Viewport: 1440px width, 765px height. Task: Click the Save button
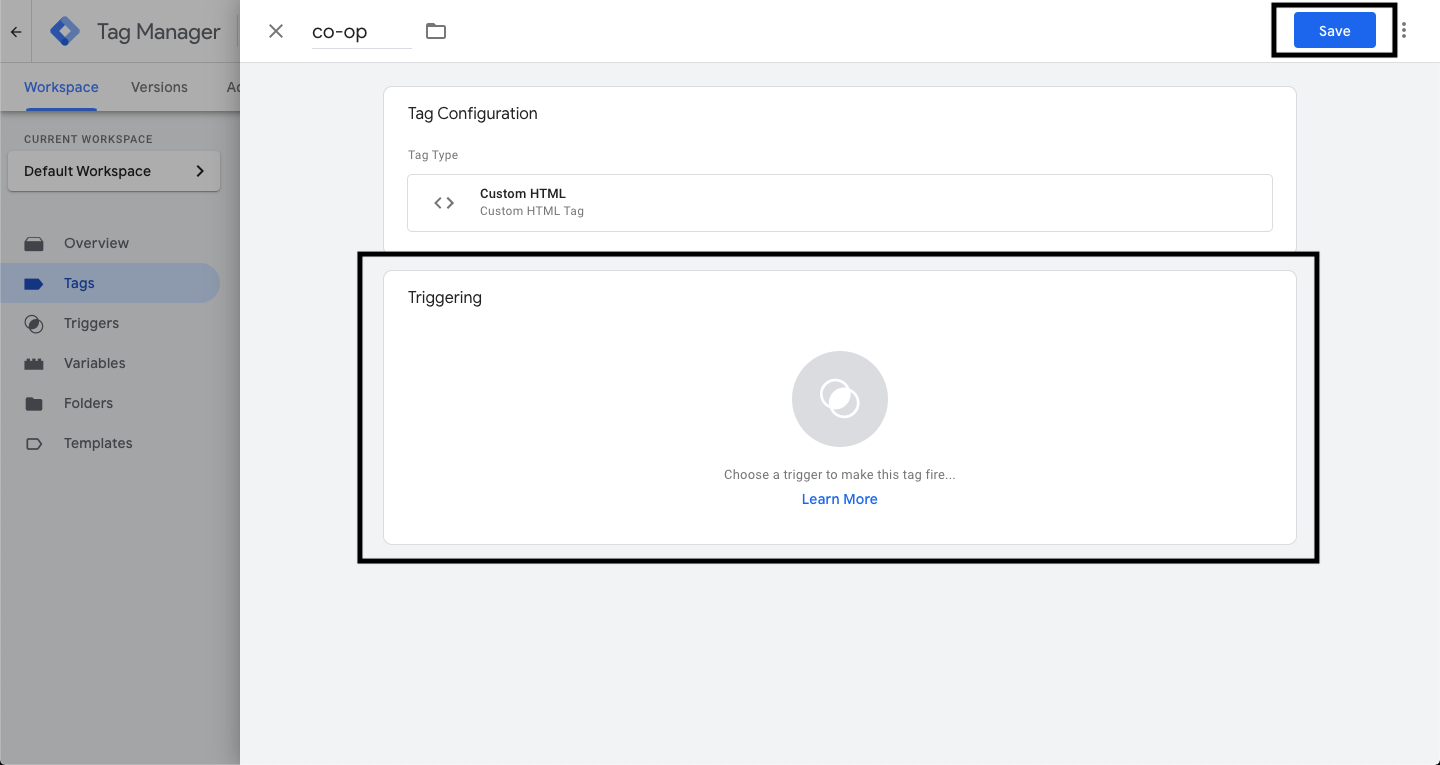coord(1334,31)
